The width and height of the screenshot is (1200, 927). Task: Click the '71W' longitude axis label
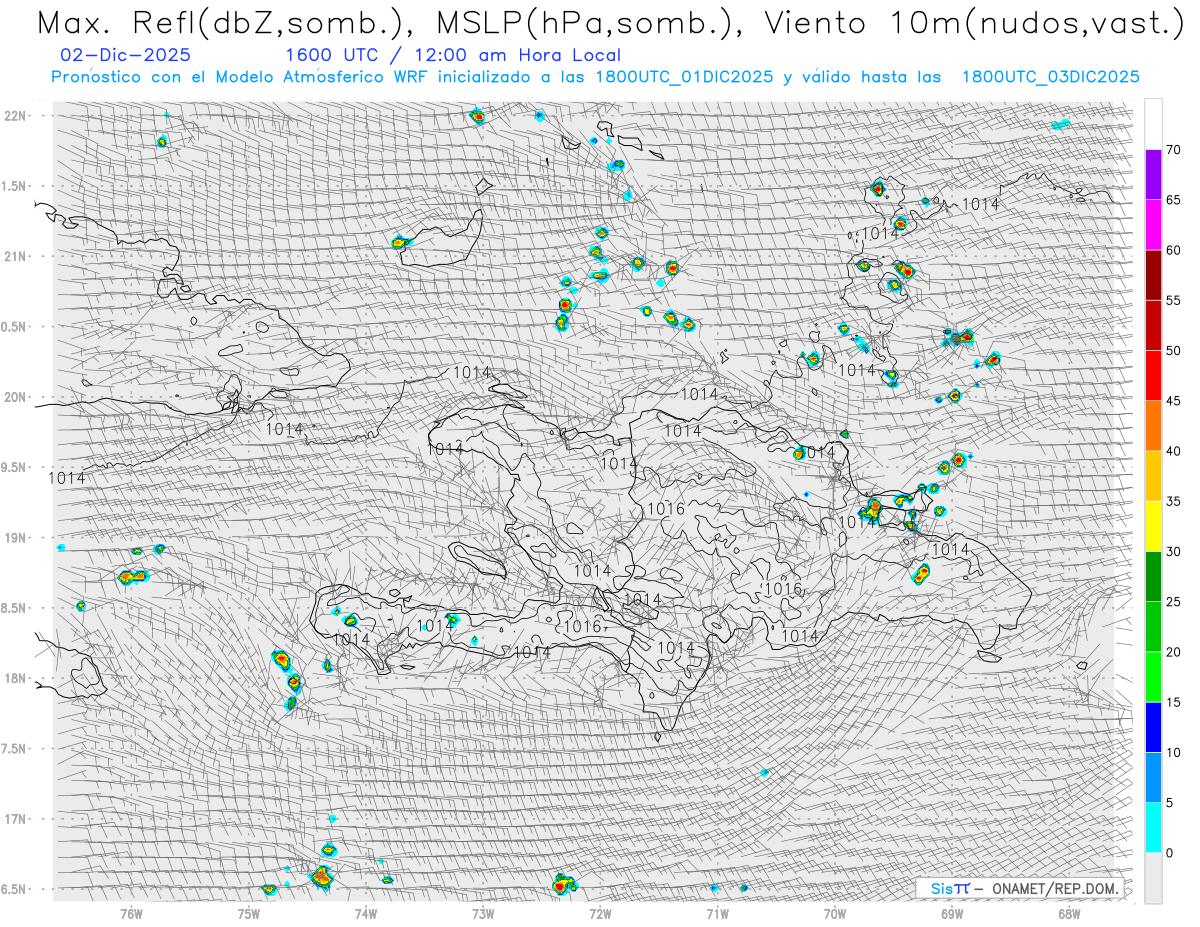(717, 912)
